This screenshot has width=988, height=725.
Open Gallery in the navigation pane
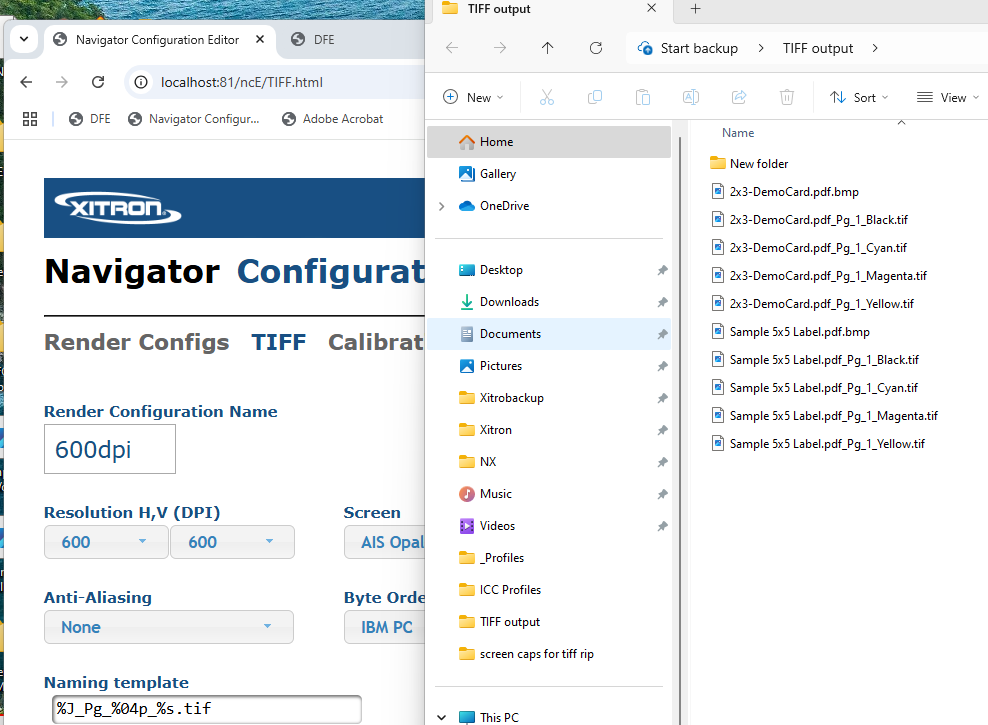pyautogui.click(x=549, y=174)
